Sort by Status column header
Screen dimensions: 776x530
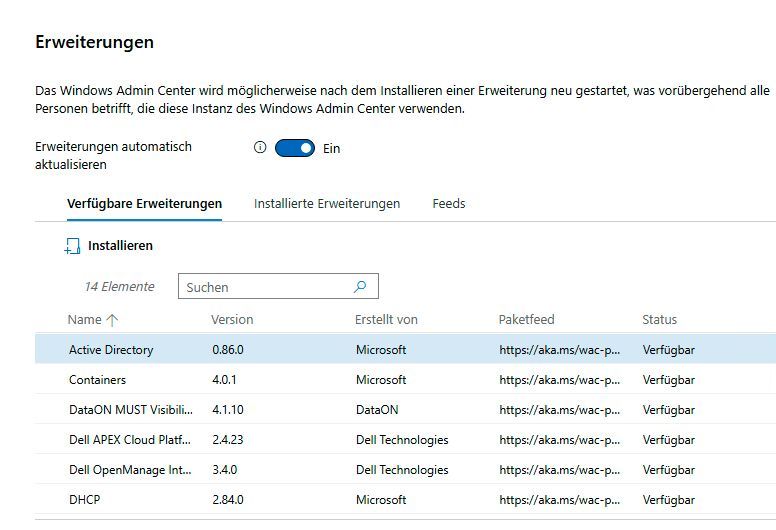(659, 320)
